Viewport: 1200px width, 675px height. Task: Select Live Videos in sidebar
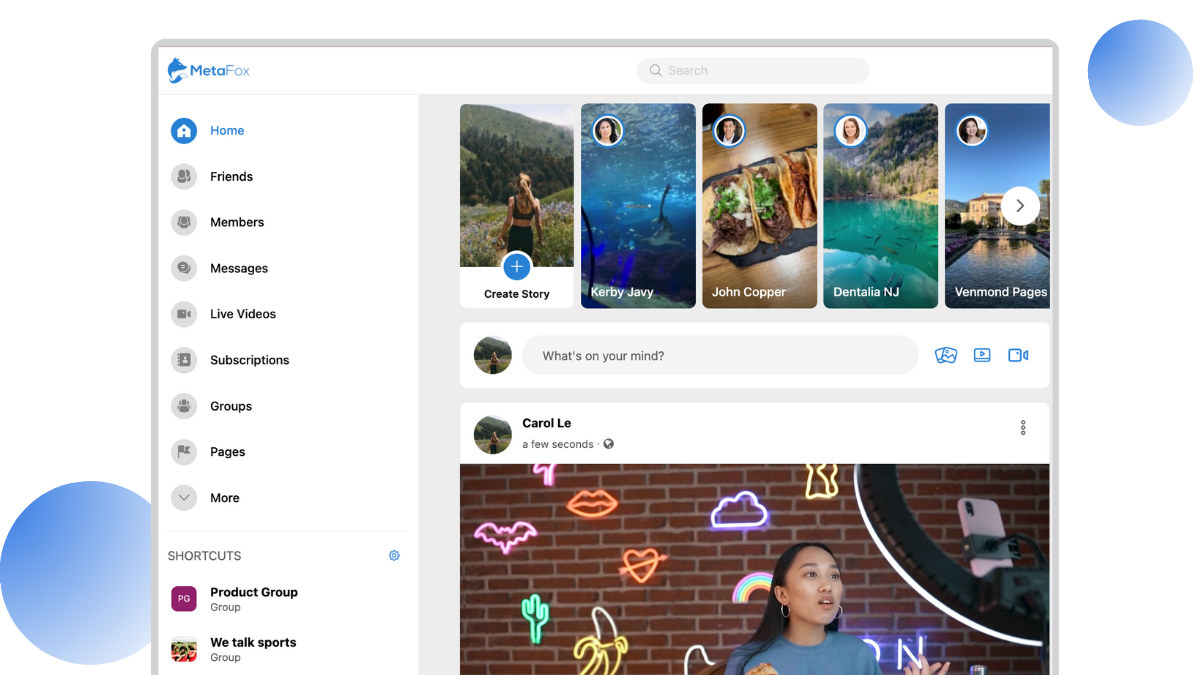(x=242, y=314)
